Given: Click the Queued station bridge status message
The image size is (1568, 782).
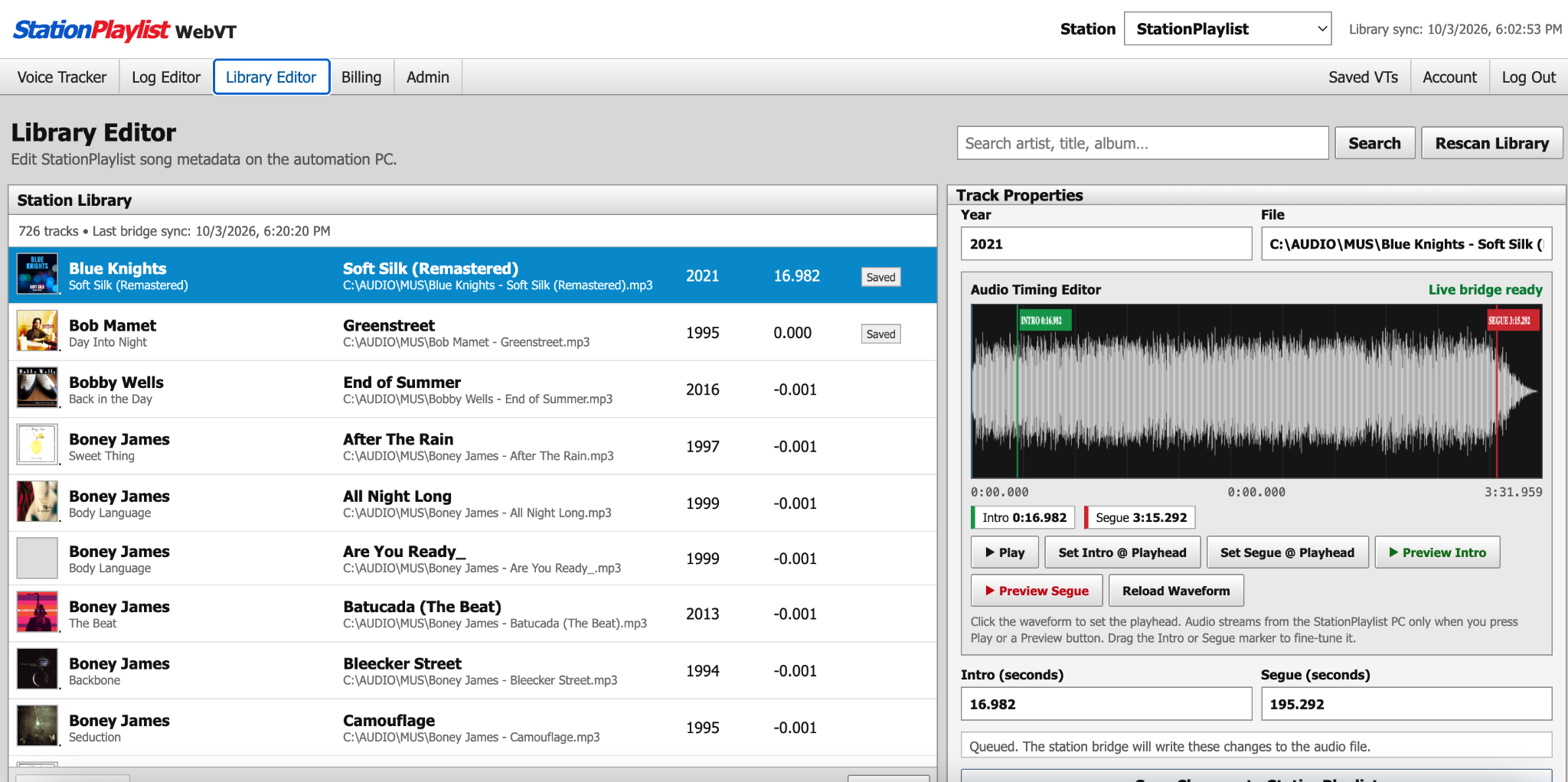Looking at the screenshot, I should pos(1256,746).
